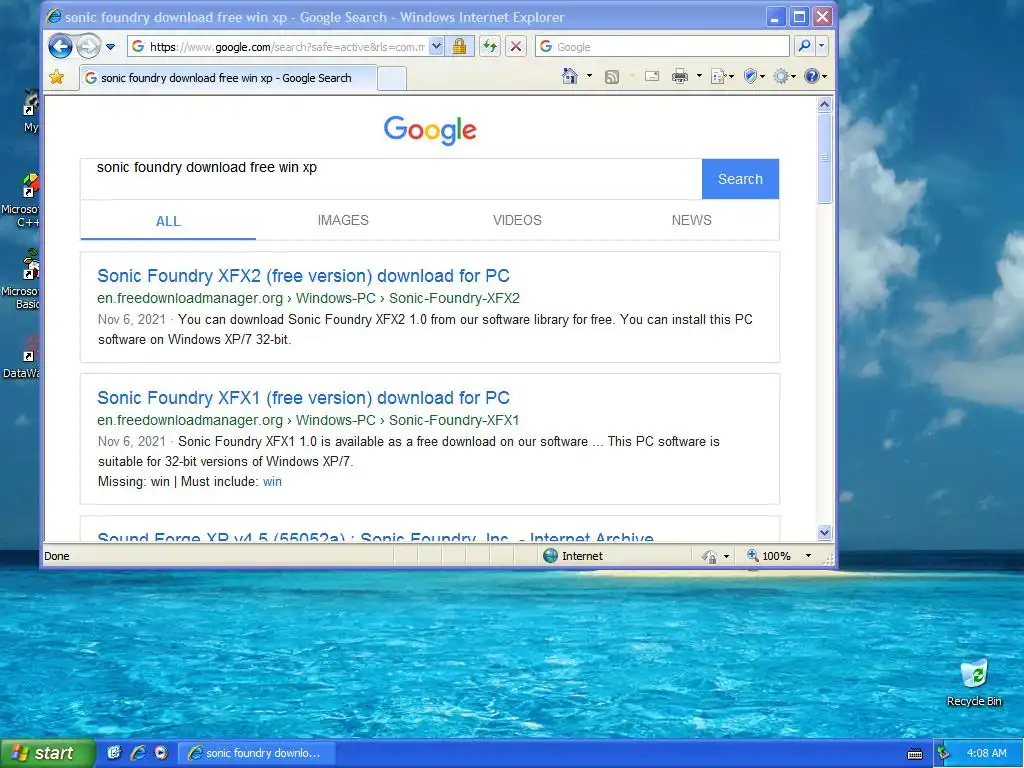This screenshot has width=1024, height=768.
Task: Click the XFX1 breadcrumb URL text
Action: [x=308, y=421]
